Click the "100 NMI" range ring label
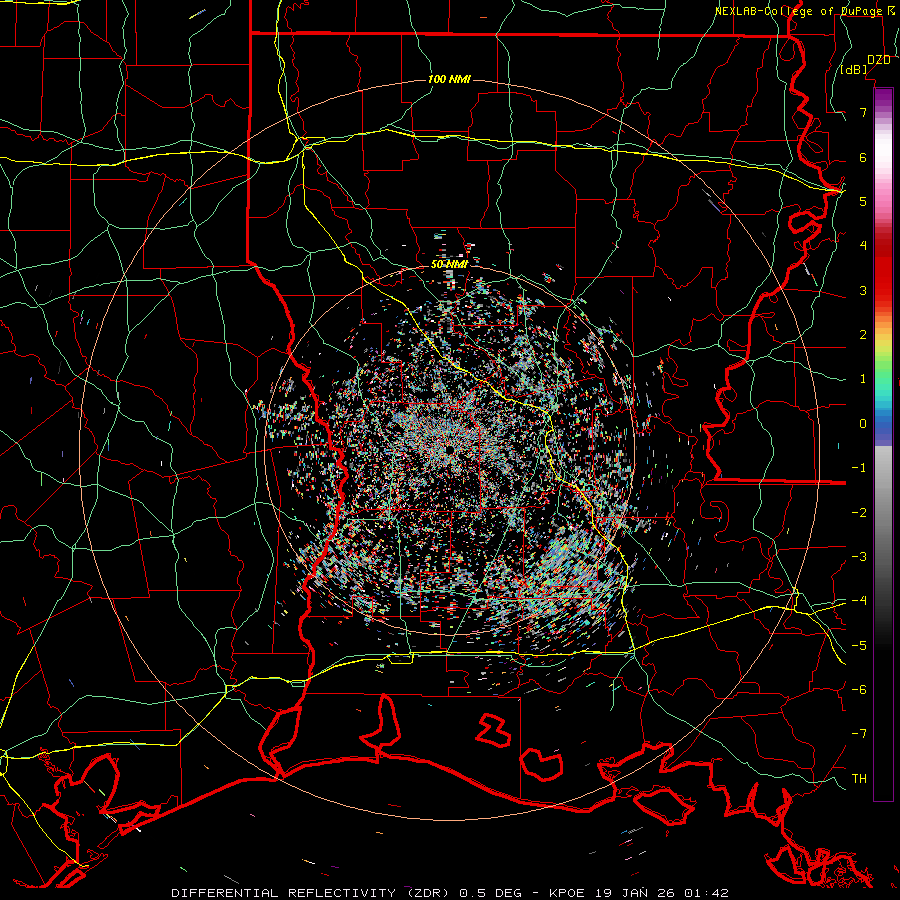The image size is (900, 900). tap(449, 79)
